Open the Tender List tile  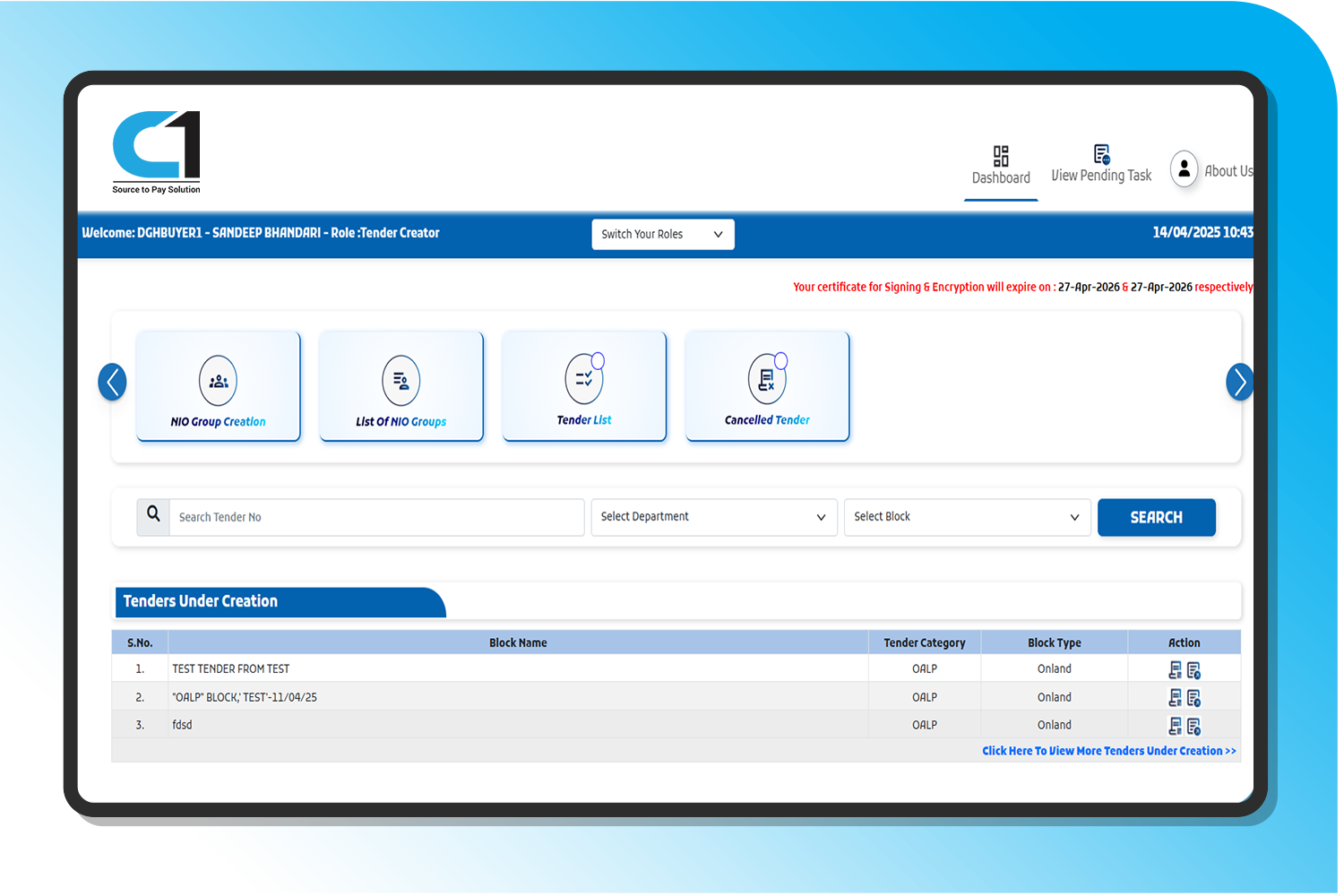[x=584, y=387]
